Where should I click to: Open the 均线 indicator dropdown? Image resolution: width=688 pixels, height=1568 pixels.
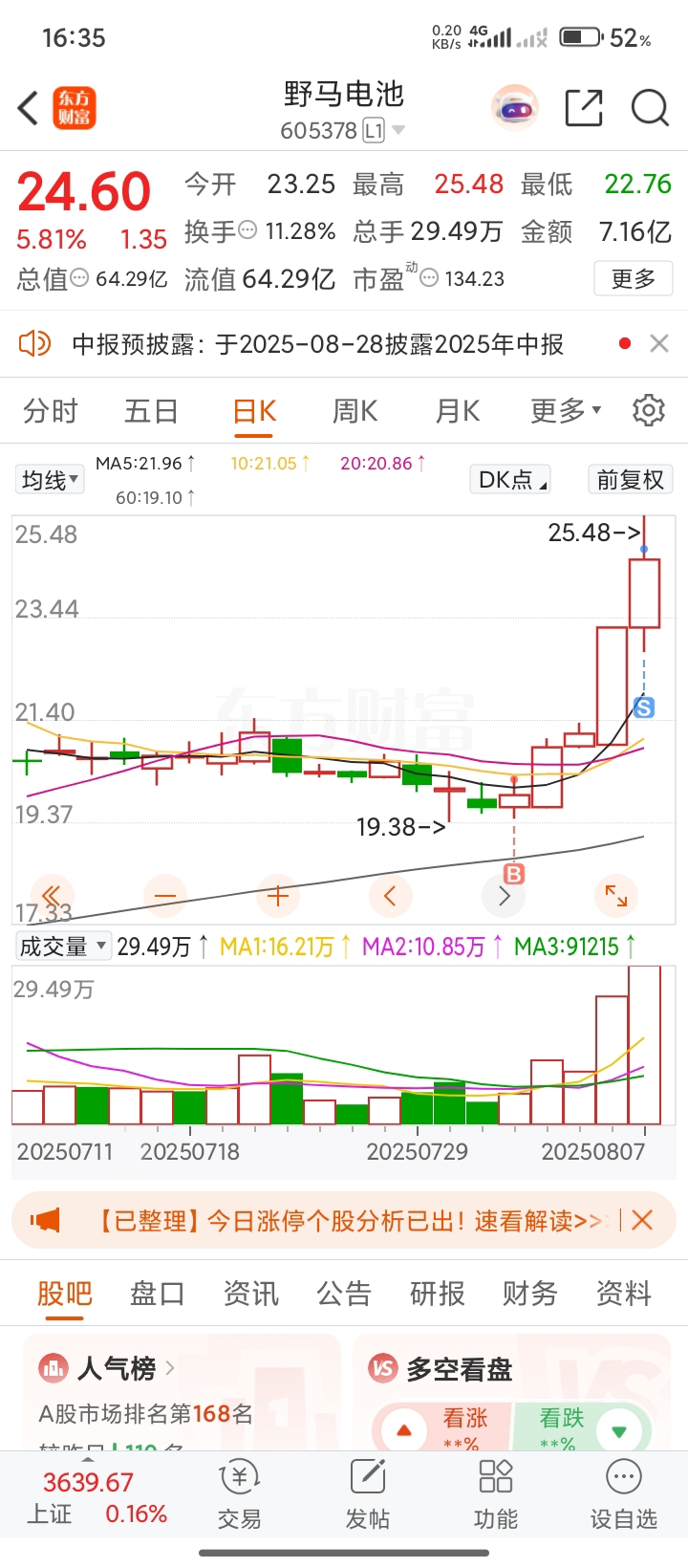coord(50,479)
